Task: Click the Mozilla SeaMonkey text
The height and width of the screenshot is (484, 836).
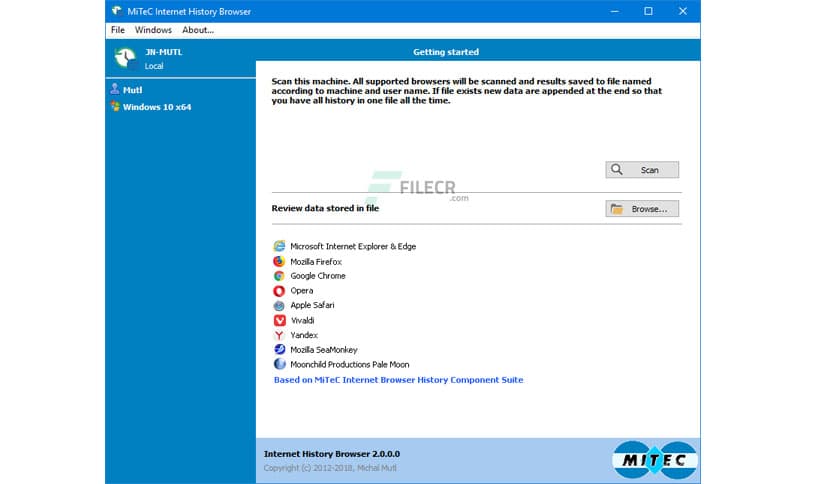Action: [324, 350]
